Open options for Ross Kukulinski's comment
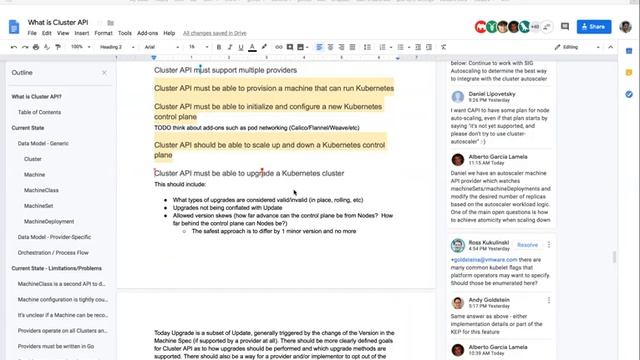The width and height of the screenshot is (640, 360). pos(549,244)
